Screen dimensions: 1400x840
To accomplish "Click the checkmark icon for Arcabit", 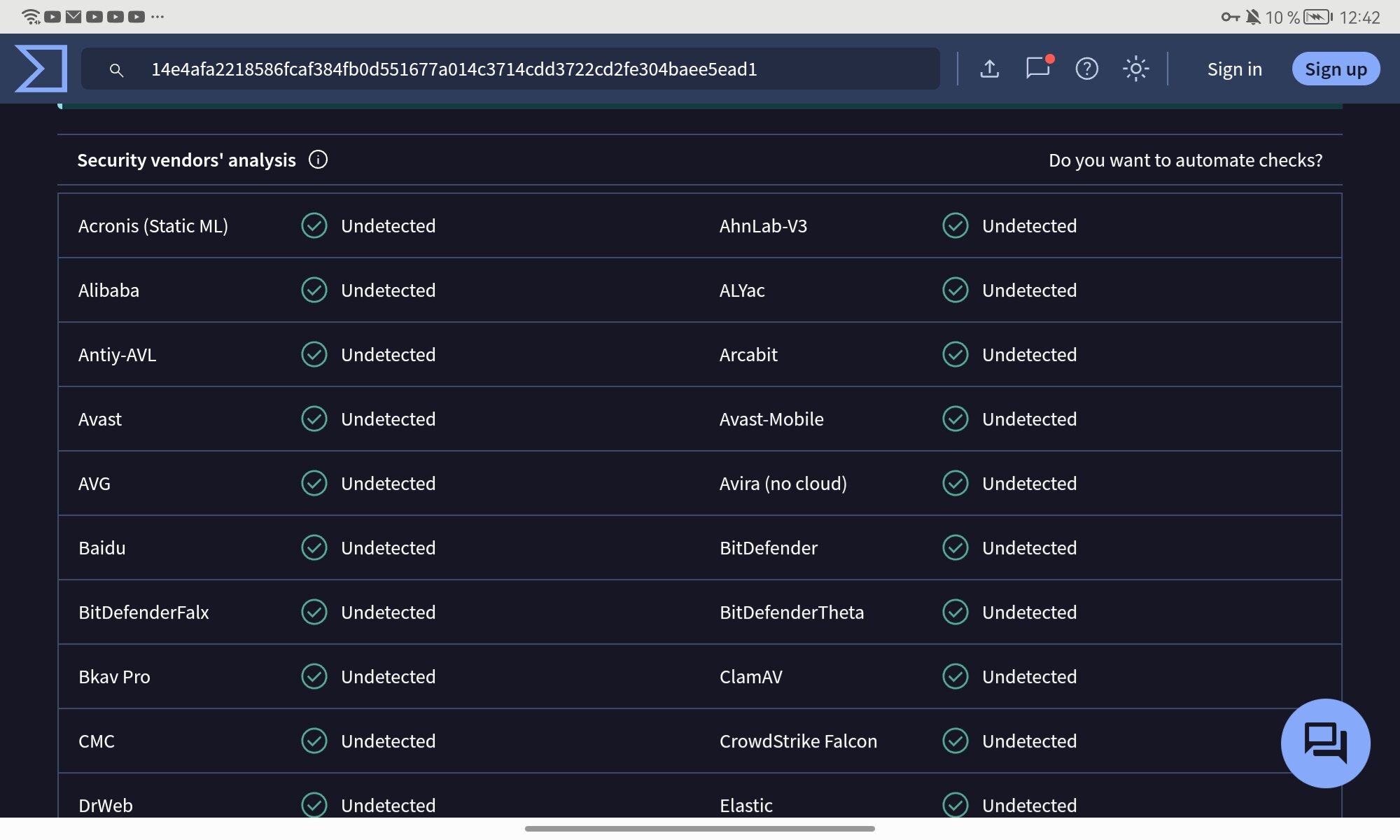I will click(955, 354).
